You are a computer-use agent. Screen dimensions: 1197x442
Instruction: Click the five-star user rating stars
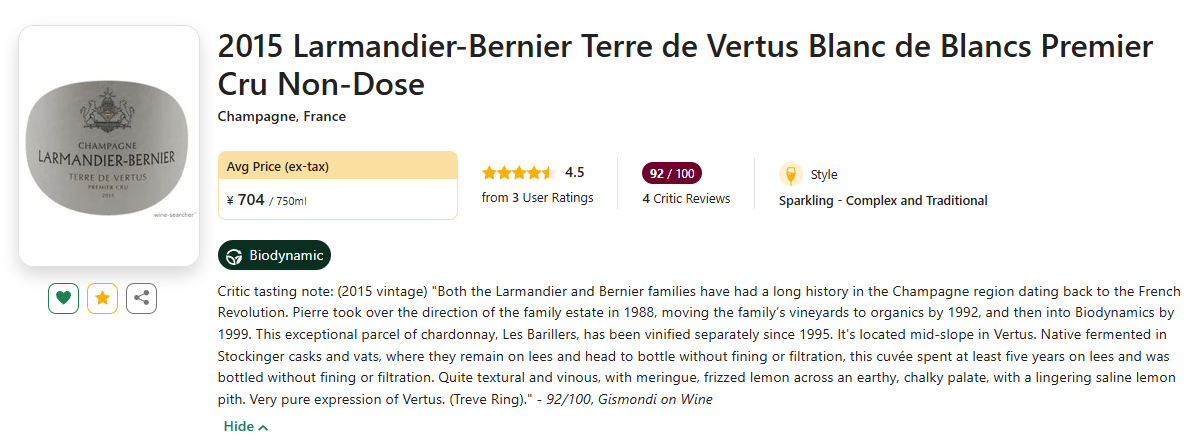pos(518,173)
